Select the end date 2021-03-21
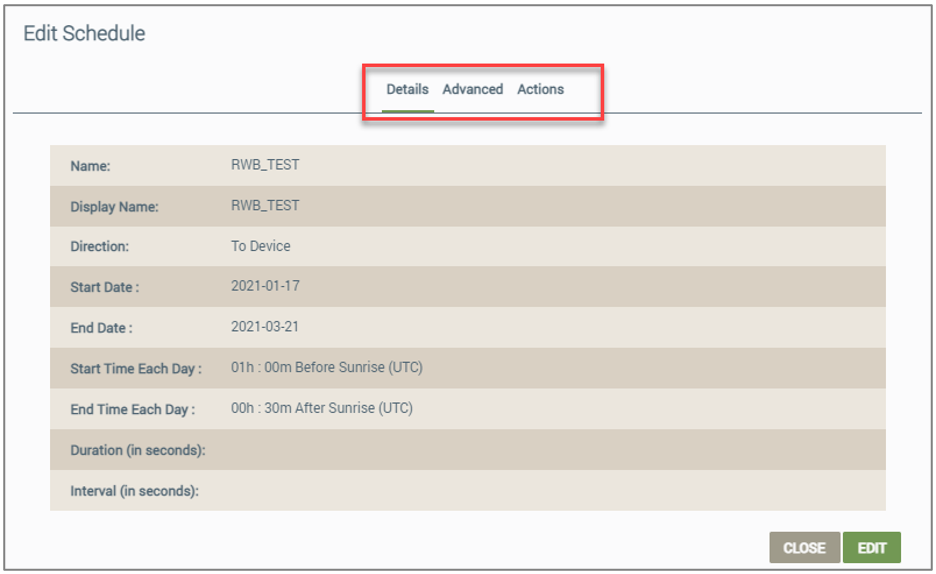The height and width of the screenshot is (574, 936). pos(265,327)
